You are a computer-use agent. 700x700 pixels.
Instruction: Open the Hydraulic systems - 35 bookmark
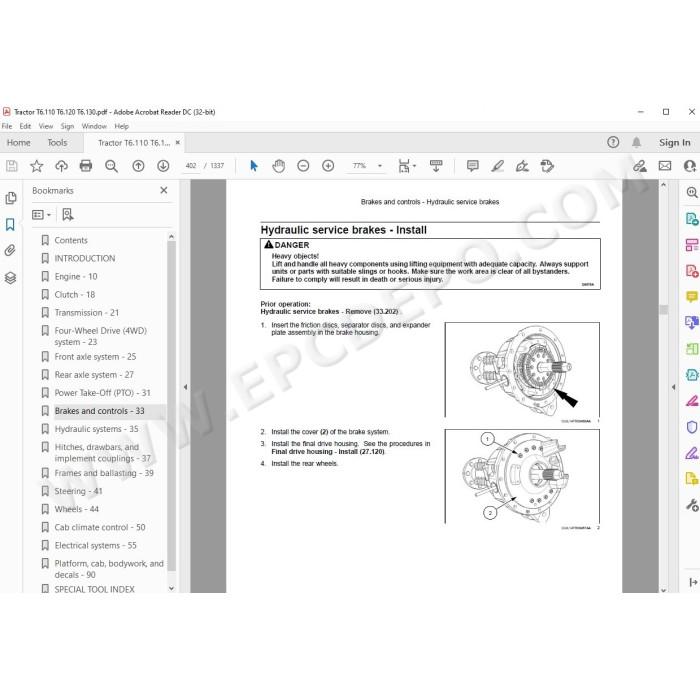click(x=96, y=429)
